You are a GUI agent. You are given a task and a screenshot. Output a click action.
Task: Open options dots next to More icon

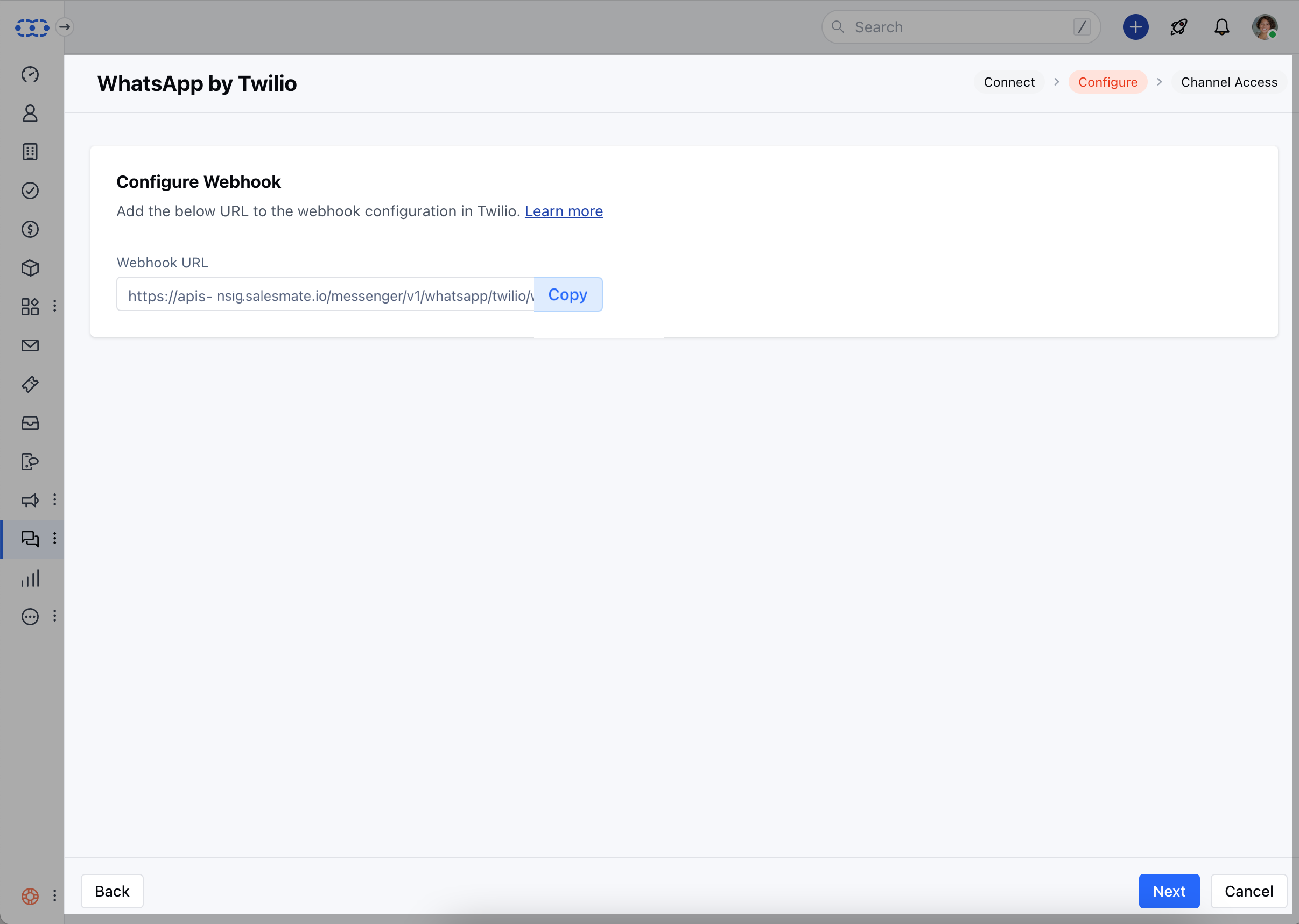pyautogui.click(x=54, y=616)
